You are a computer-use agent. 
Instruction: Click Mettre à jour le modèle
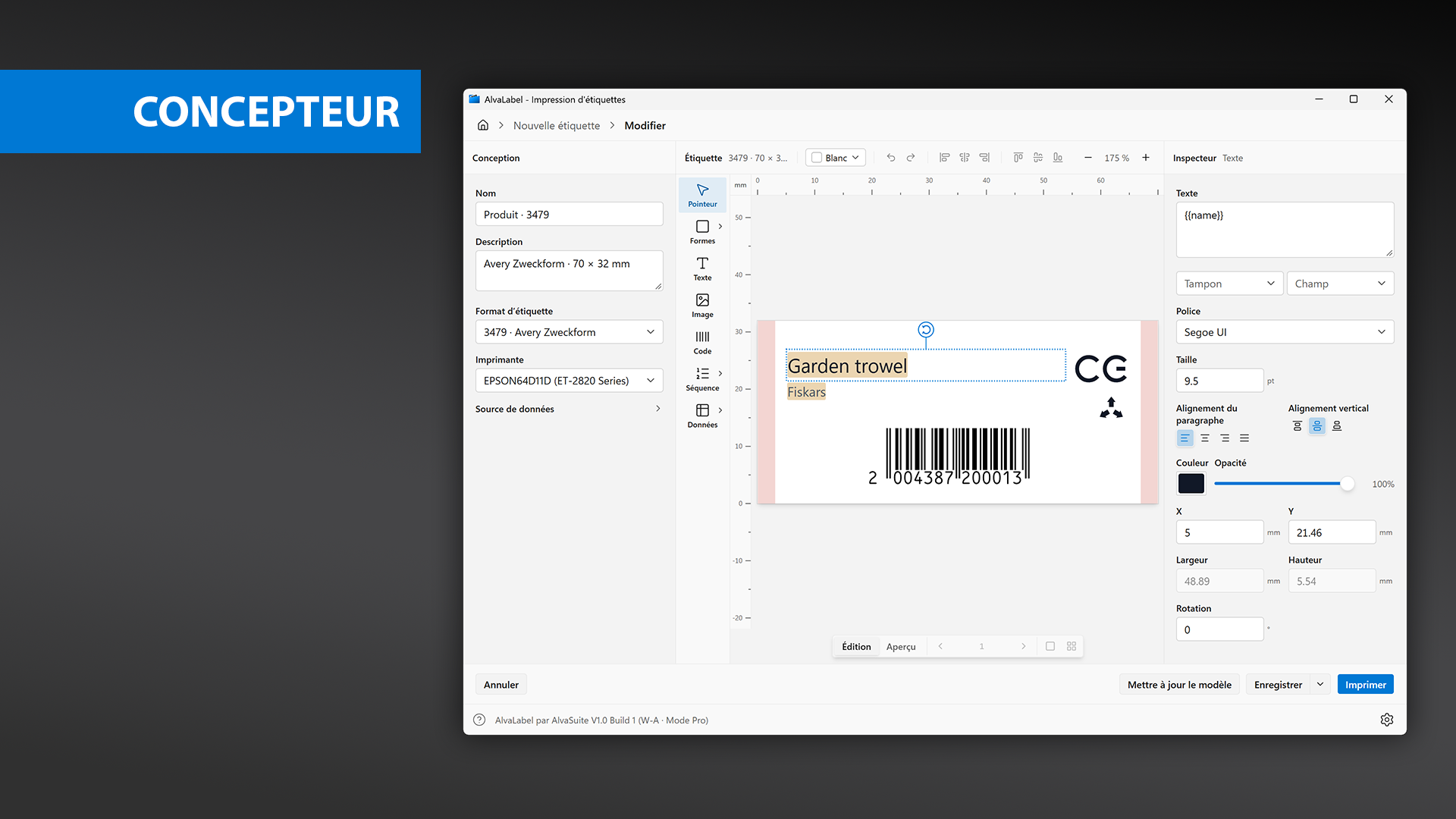(x=1179, y=685)
